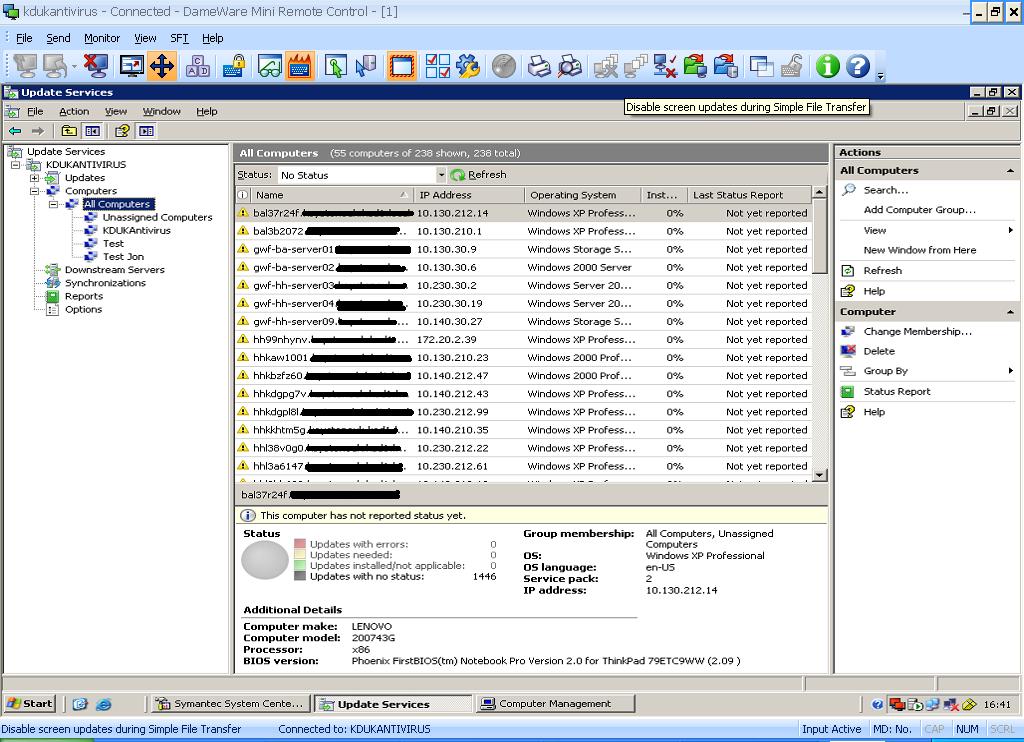Screen dimensions: 1024x742
Task: Toggle the full screen move arrows icon
Action: (161, 66)
